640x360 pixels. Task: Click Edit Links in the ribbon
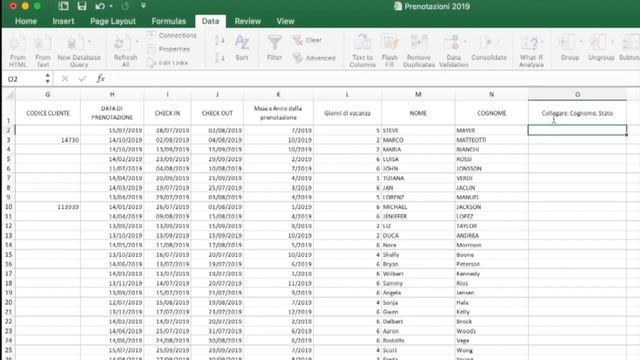[x=168, y=63]
